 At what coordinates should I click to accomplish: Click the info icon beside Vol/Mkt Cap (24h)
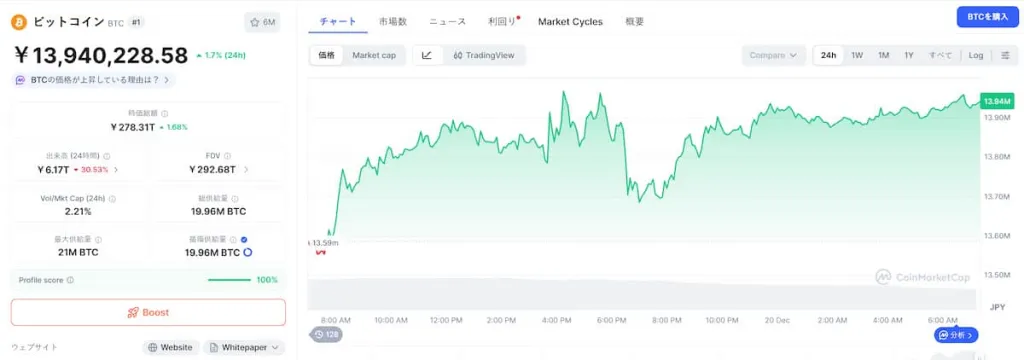(x=111, y=199)
